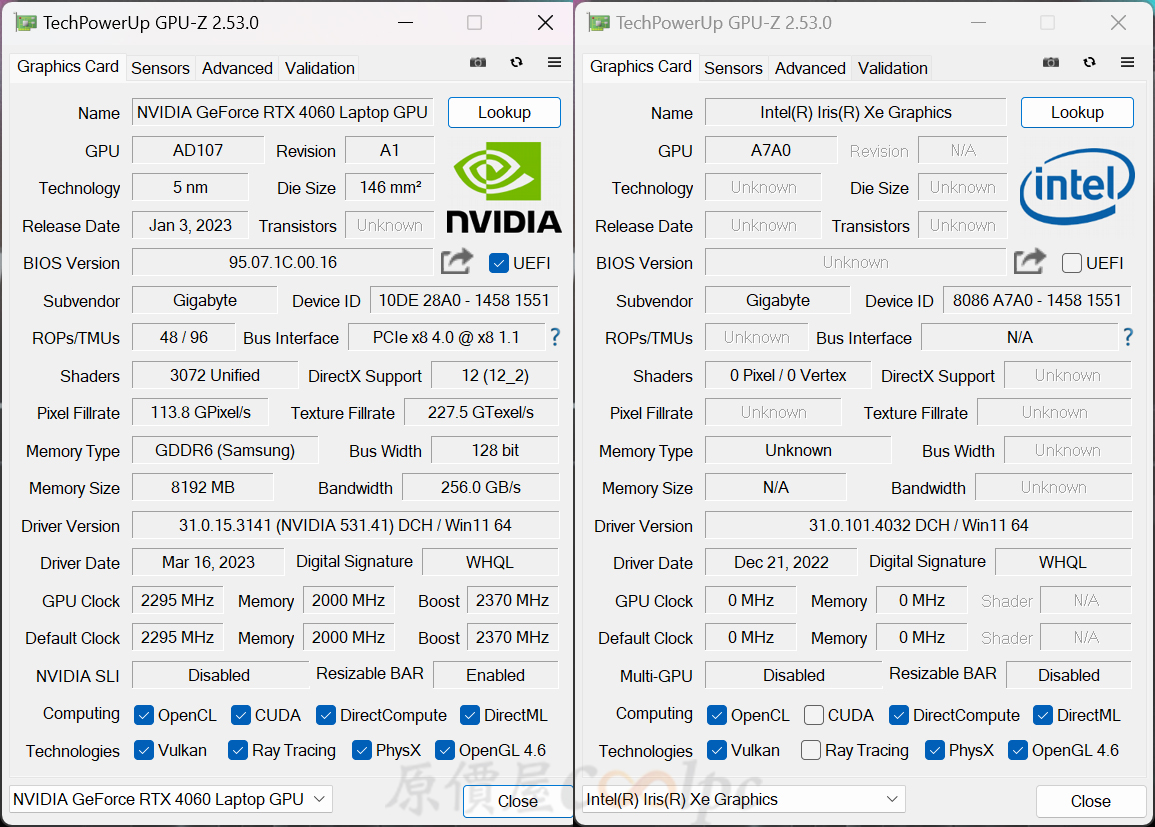The image size is (1155, 827).
Task: Click Device ID value 10DE 28A0 - 1458 1551
Action: coord(464,300)
